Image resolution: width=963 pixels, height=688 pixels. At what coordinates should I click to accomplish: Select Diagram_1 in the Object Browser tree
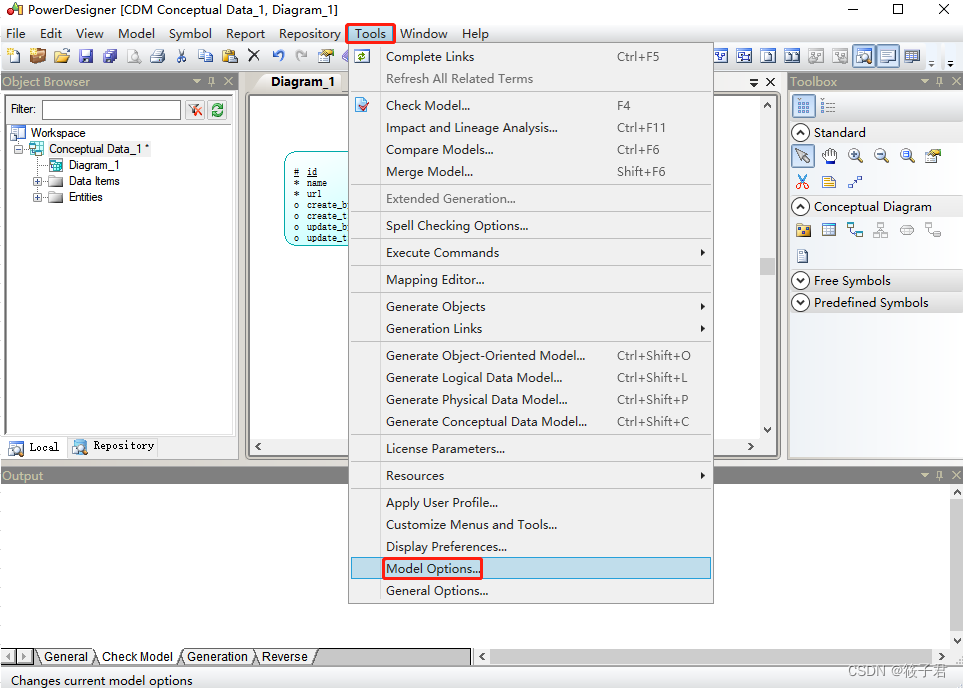(x=93, y=165)
